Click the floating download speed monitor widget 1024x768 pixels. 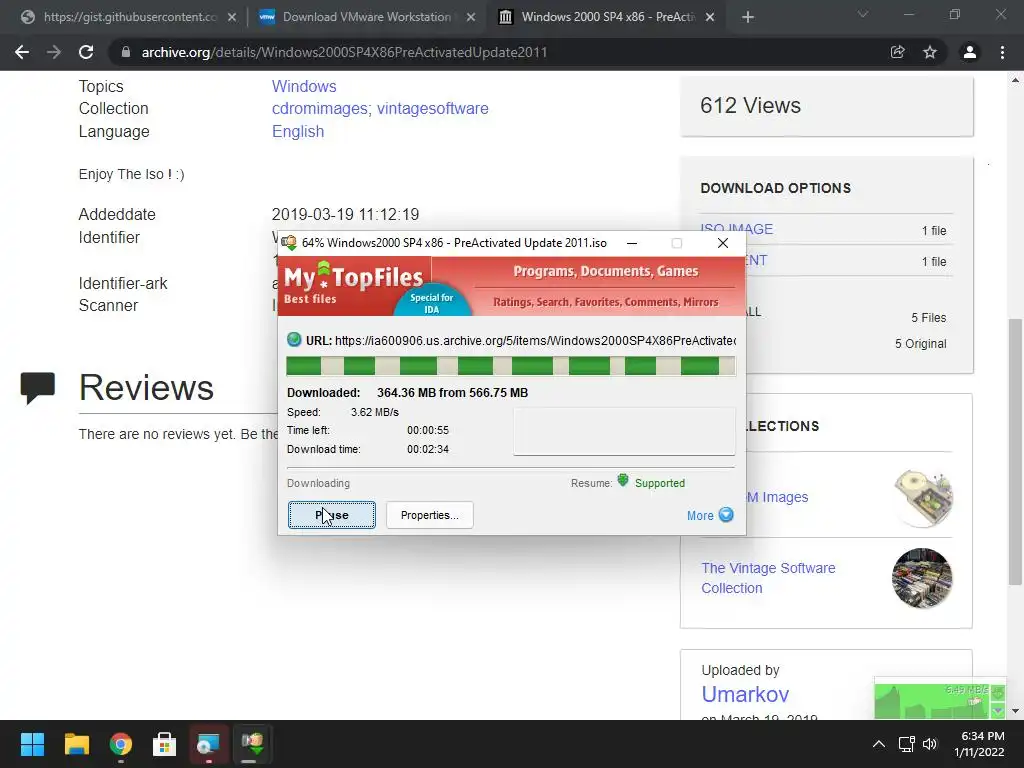pos(939,700)
